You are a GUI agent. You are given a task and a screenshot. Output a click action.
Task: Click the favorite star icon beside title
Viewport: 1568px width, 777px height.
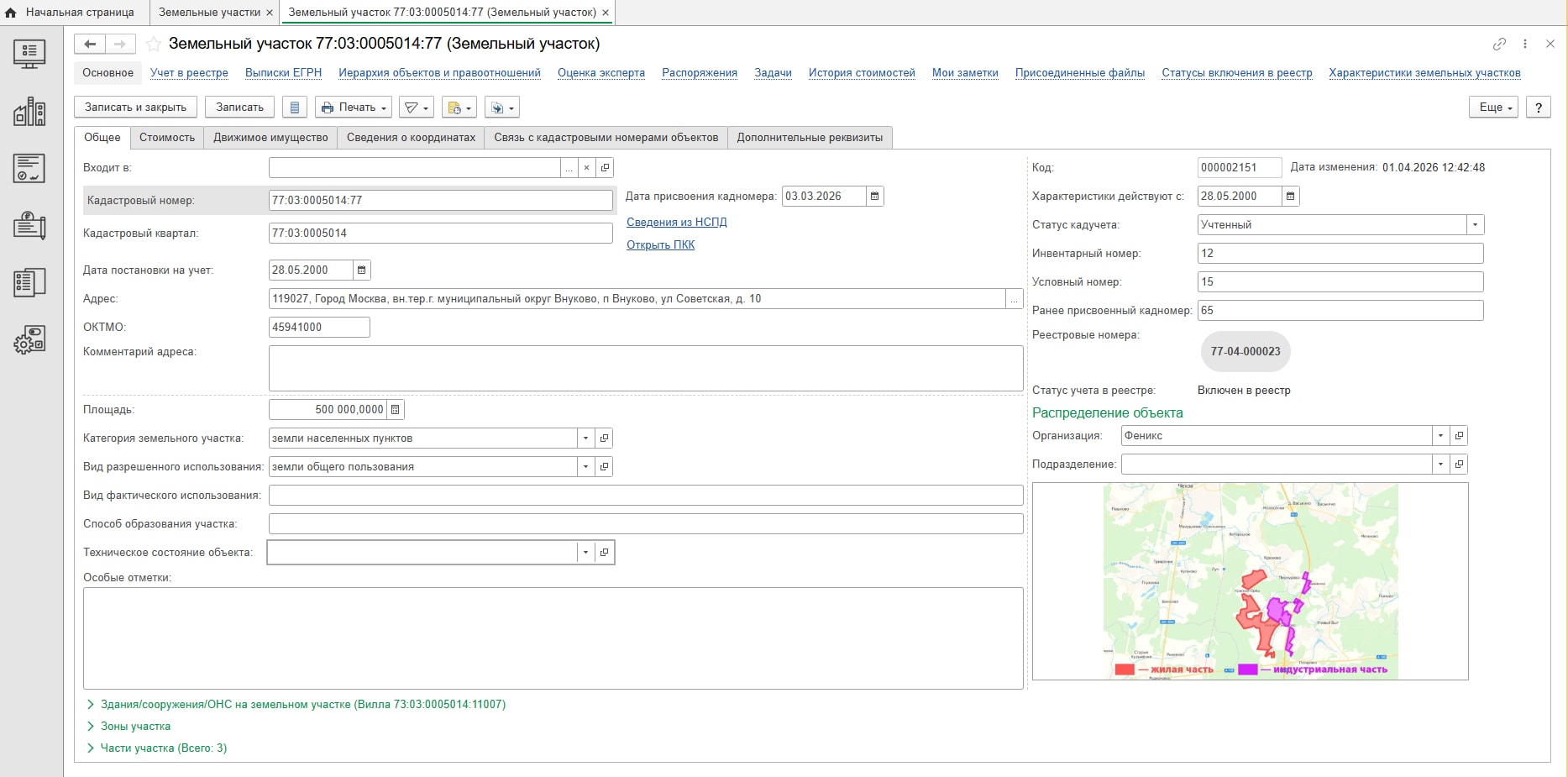[x=154, y=44]
